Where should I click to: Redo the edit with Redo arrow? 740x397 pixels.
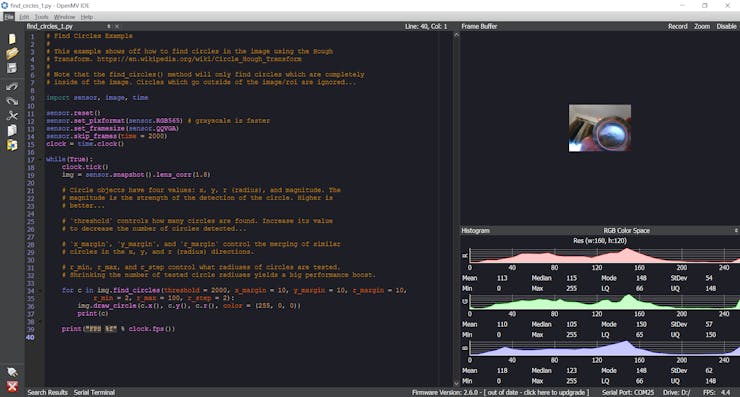[12, 101]
